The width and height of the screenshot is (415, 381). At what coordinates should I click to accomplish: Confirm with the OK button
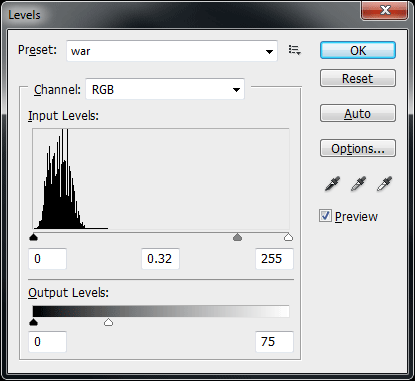(358, 50)
